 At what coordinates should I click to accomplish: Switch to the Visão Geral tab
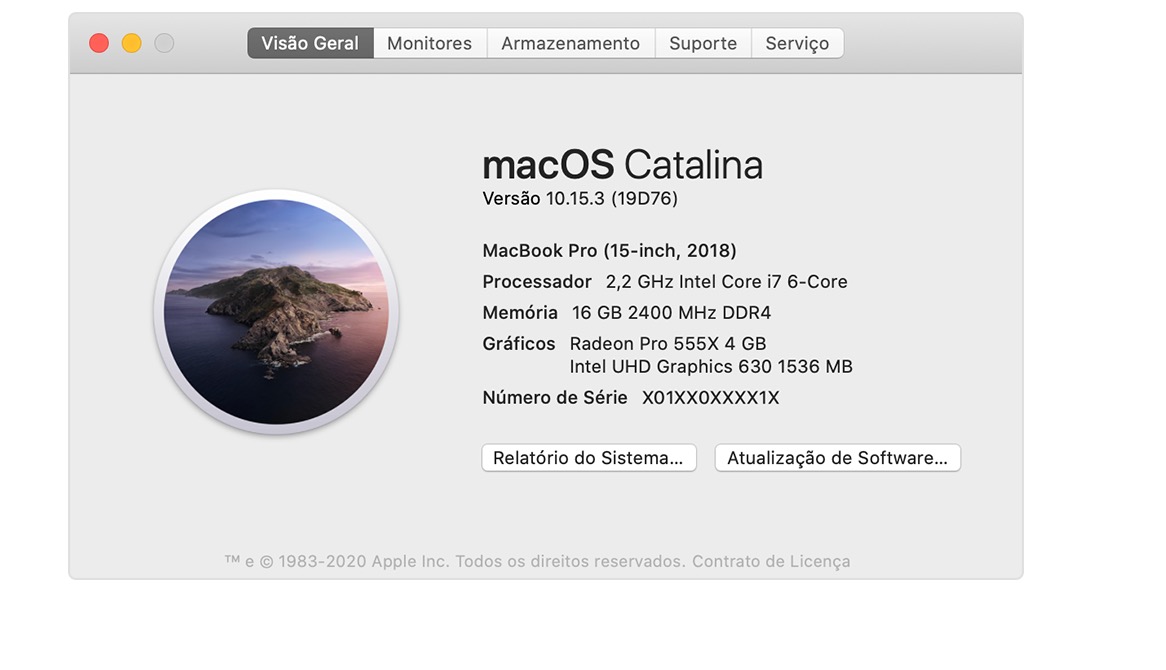[310, 43]
